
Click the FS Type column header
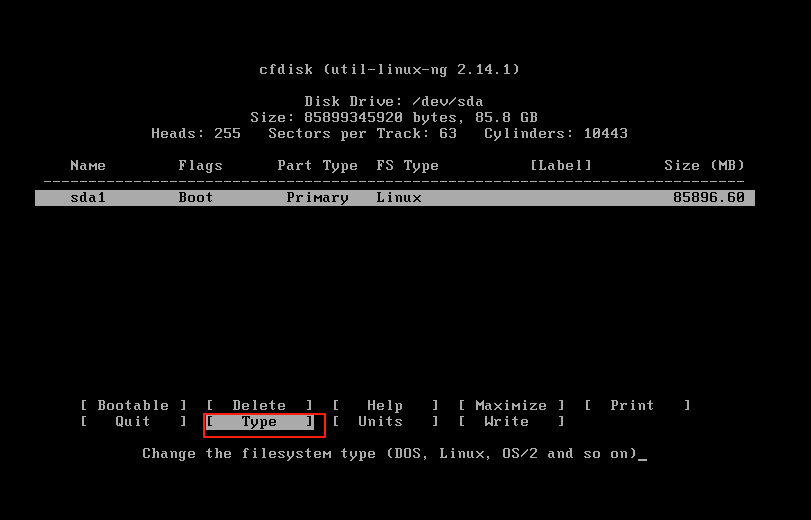[x=408, y=166]
